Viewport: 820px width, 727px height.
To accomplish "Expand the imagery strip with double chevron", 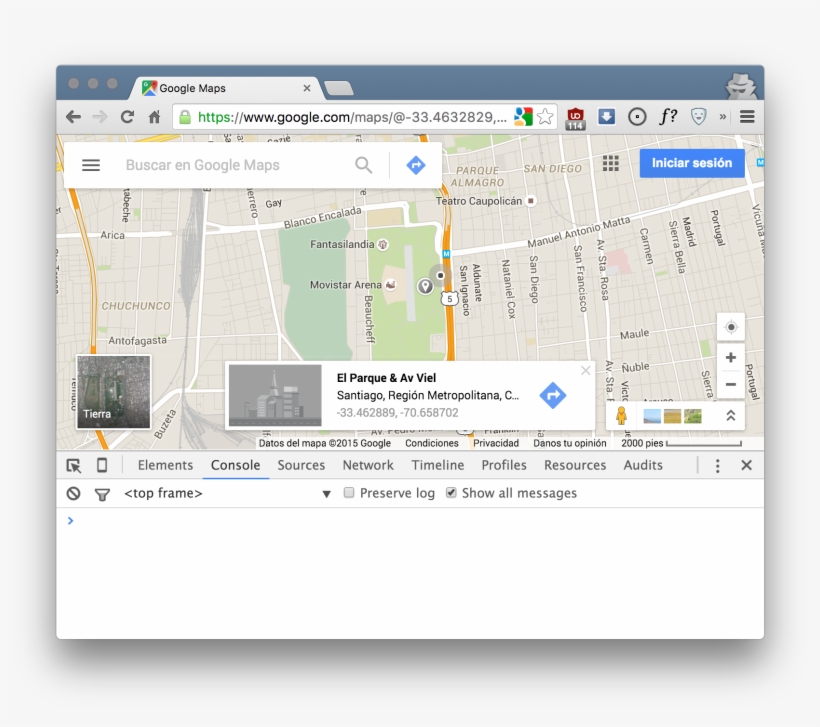I will pos(731,416).
